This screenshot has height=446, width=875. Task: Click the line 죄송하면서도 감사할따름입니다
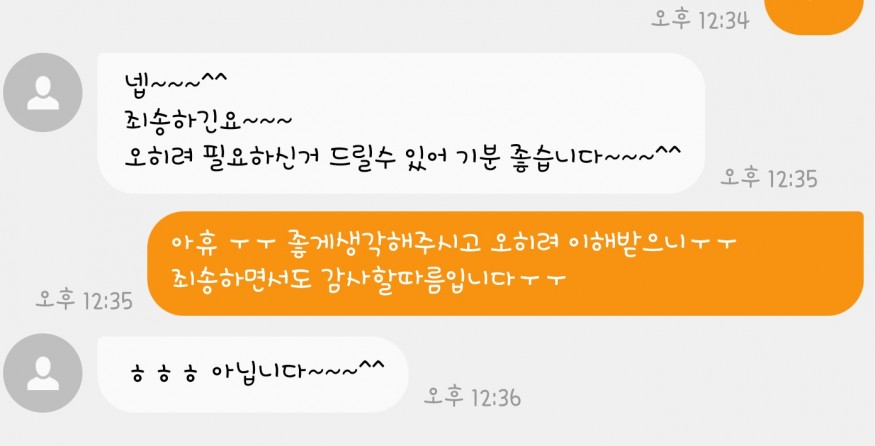pyautogui.click(x=369, y=278)
